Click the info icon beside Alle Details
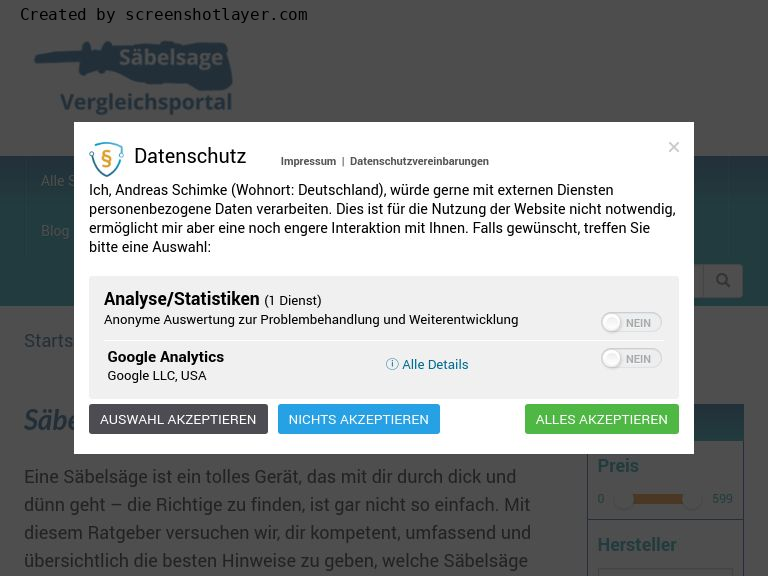The height and width of the screenshot is (576, 768). (392, 364)
